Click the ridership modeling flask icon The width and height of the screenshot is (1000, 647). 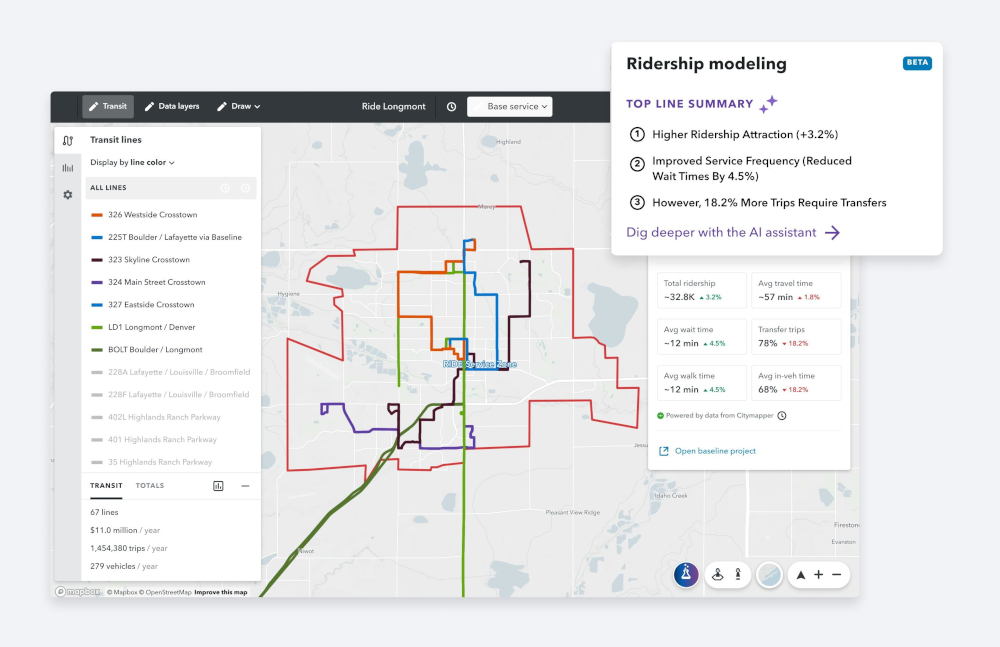pos(686,574)
